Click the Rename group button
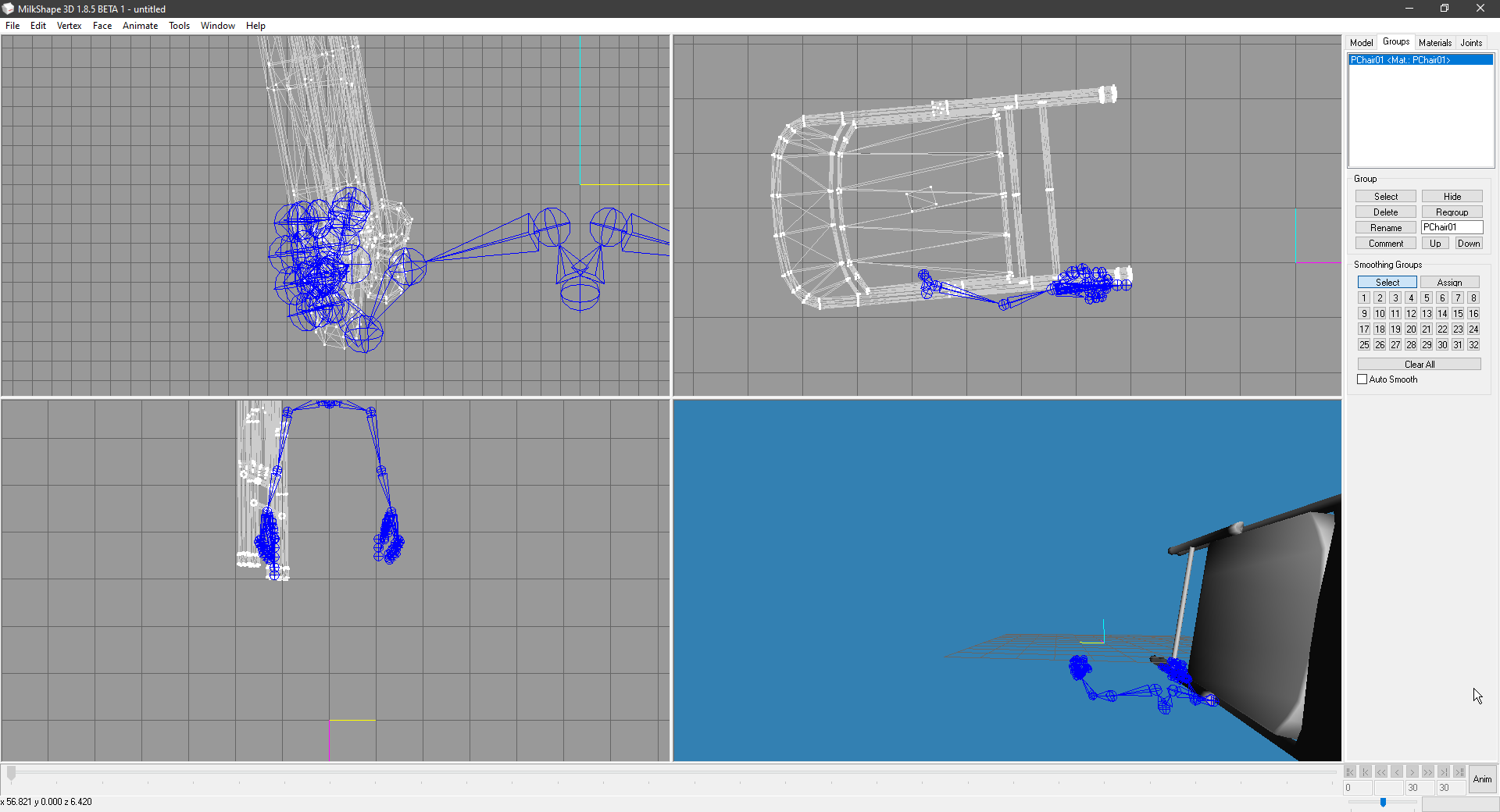The width and height of the screenshot is (1500, 812). click(x=1386, y=228)
